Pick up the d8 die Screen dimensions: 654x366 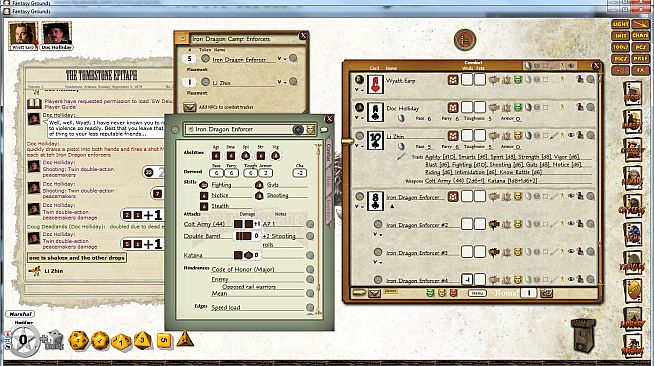coord(142,340)
